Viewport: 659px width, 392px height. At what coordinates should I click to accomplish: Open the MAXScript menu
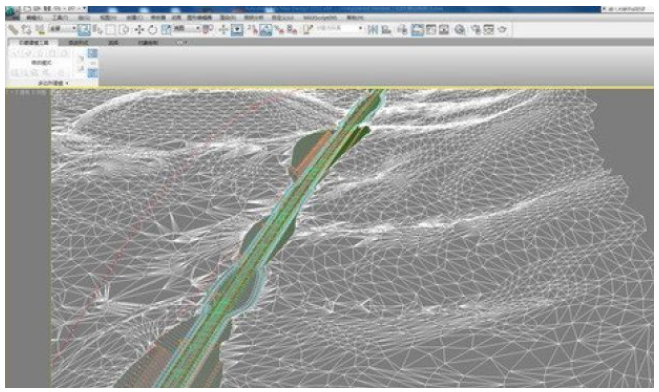click(320, 18)
